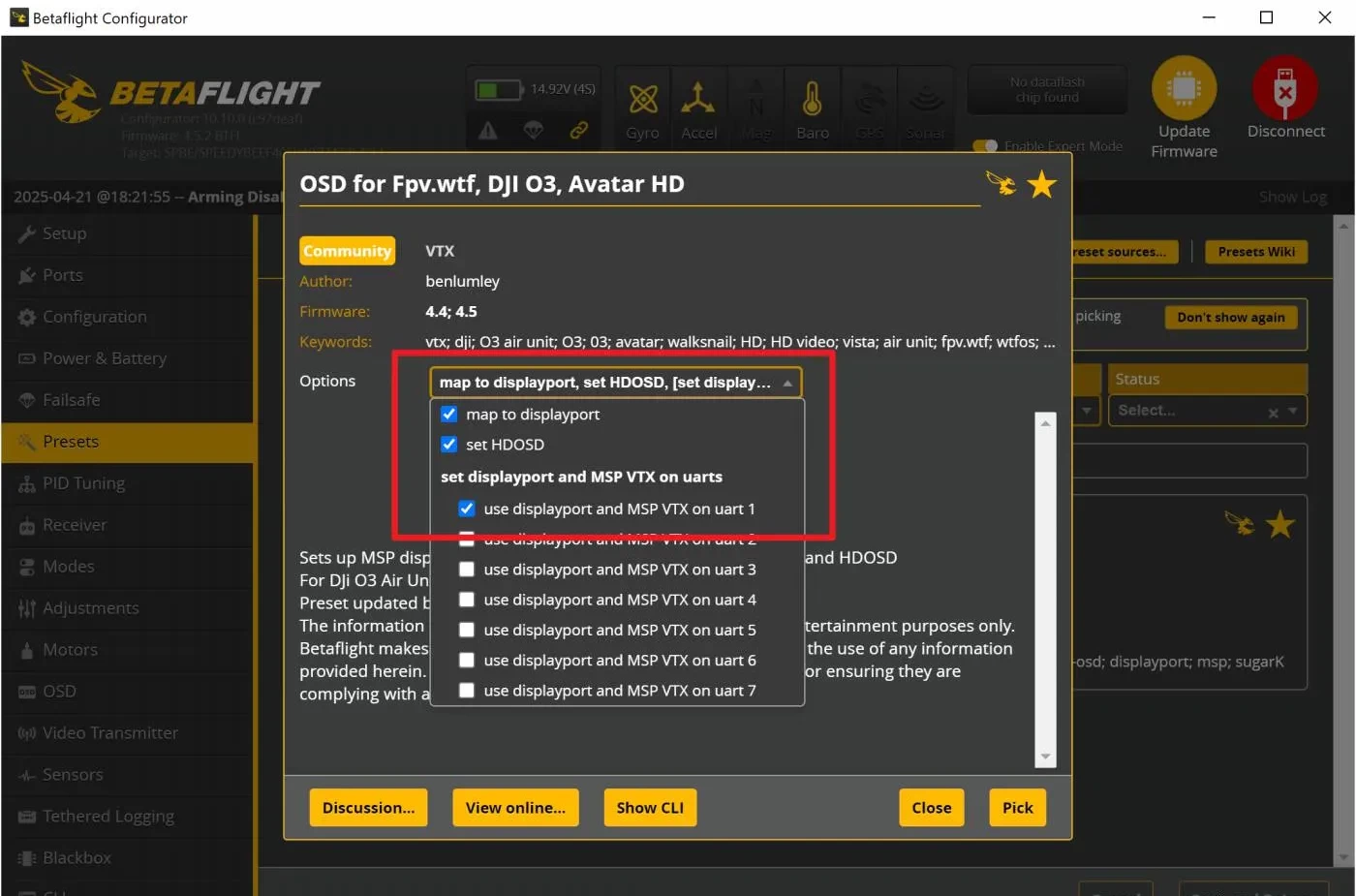Check displayport and MSP VTX on uart 7
The image size is (1356, 896).
click(x=467, y=691)
